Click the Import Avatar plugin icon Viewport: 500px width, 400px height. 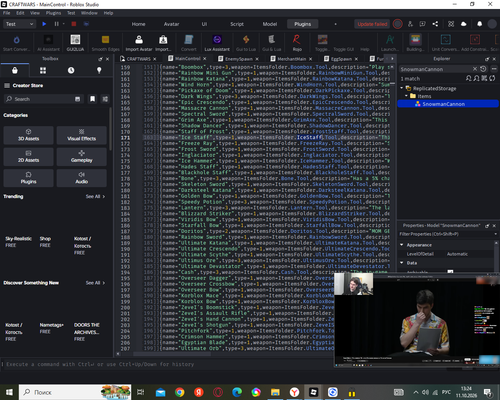139,43
